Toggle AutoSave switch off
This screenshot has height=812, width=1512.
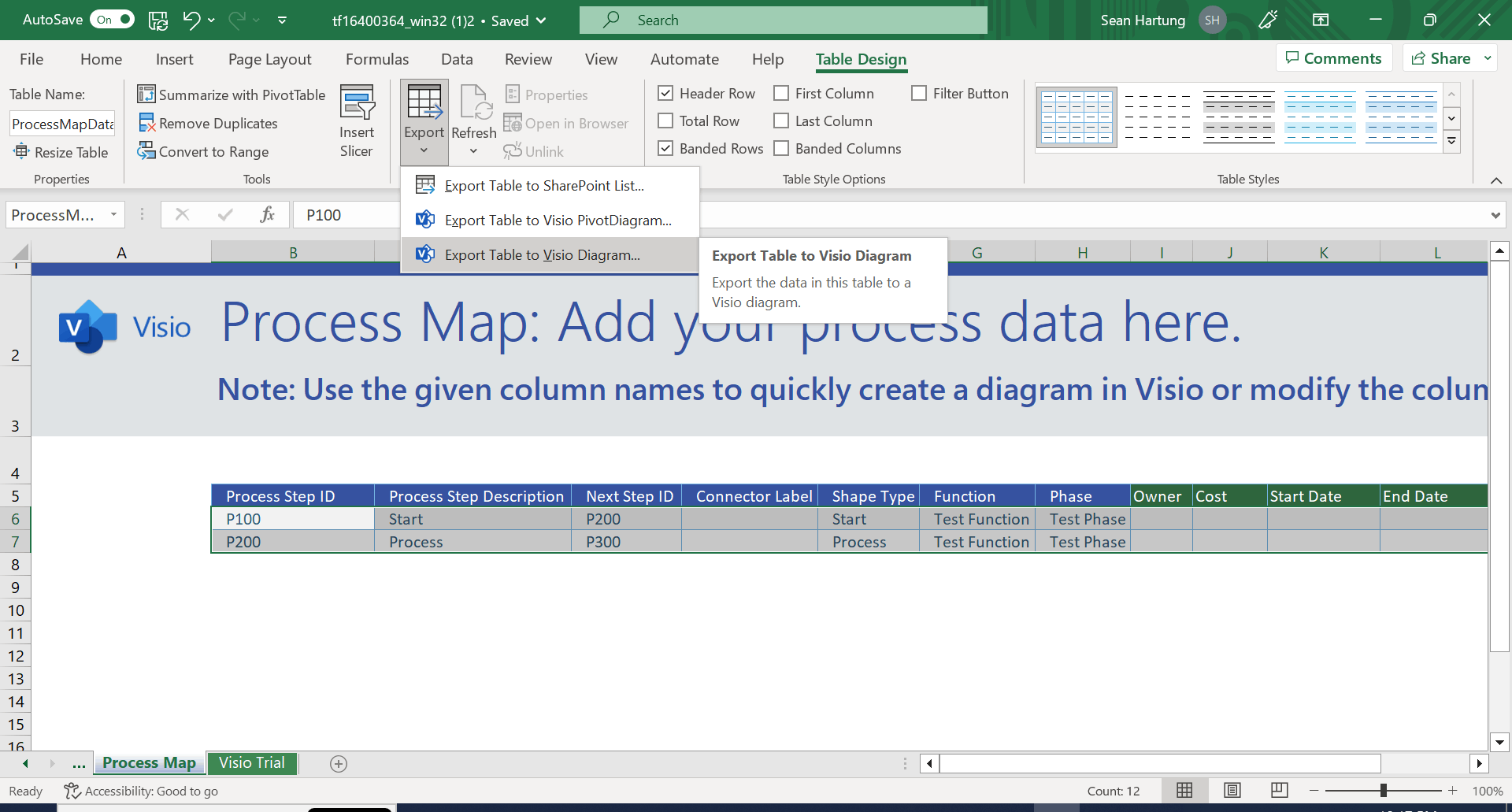coord(112,20)
